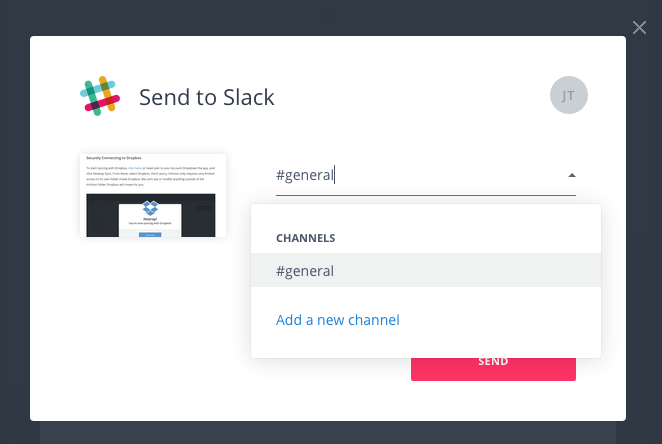Image resolution: width=662 pixels, height=444 pixels.
Task: Open the document preview thumbnail
Action: [152, 195]
